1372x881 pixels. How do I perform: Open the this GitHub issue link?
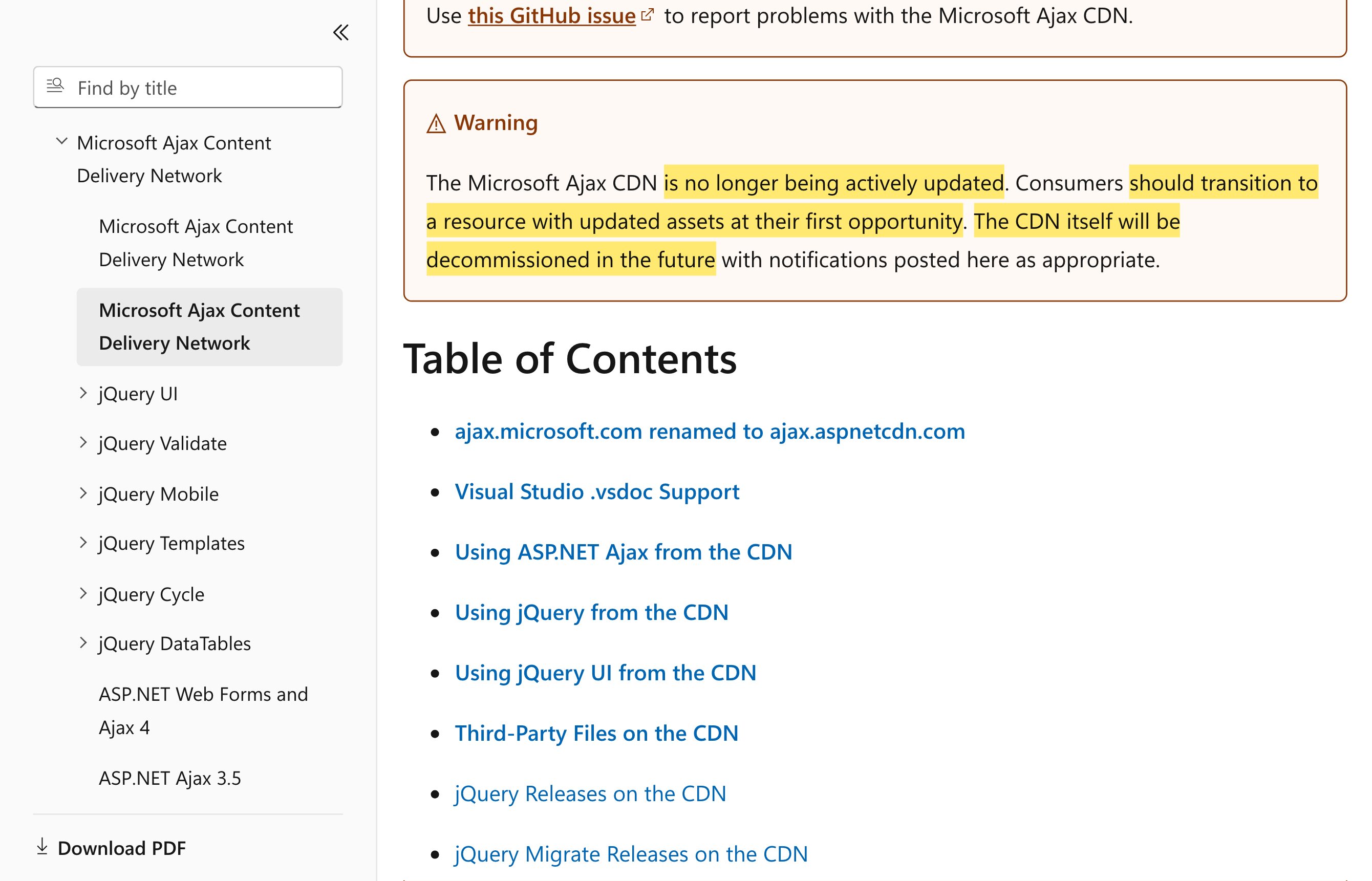point(551,15)
